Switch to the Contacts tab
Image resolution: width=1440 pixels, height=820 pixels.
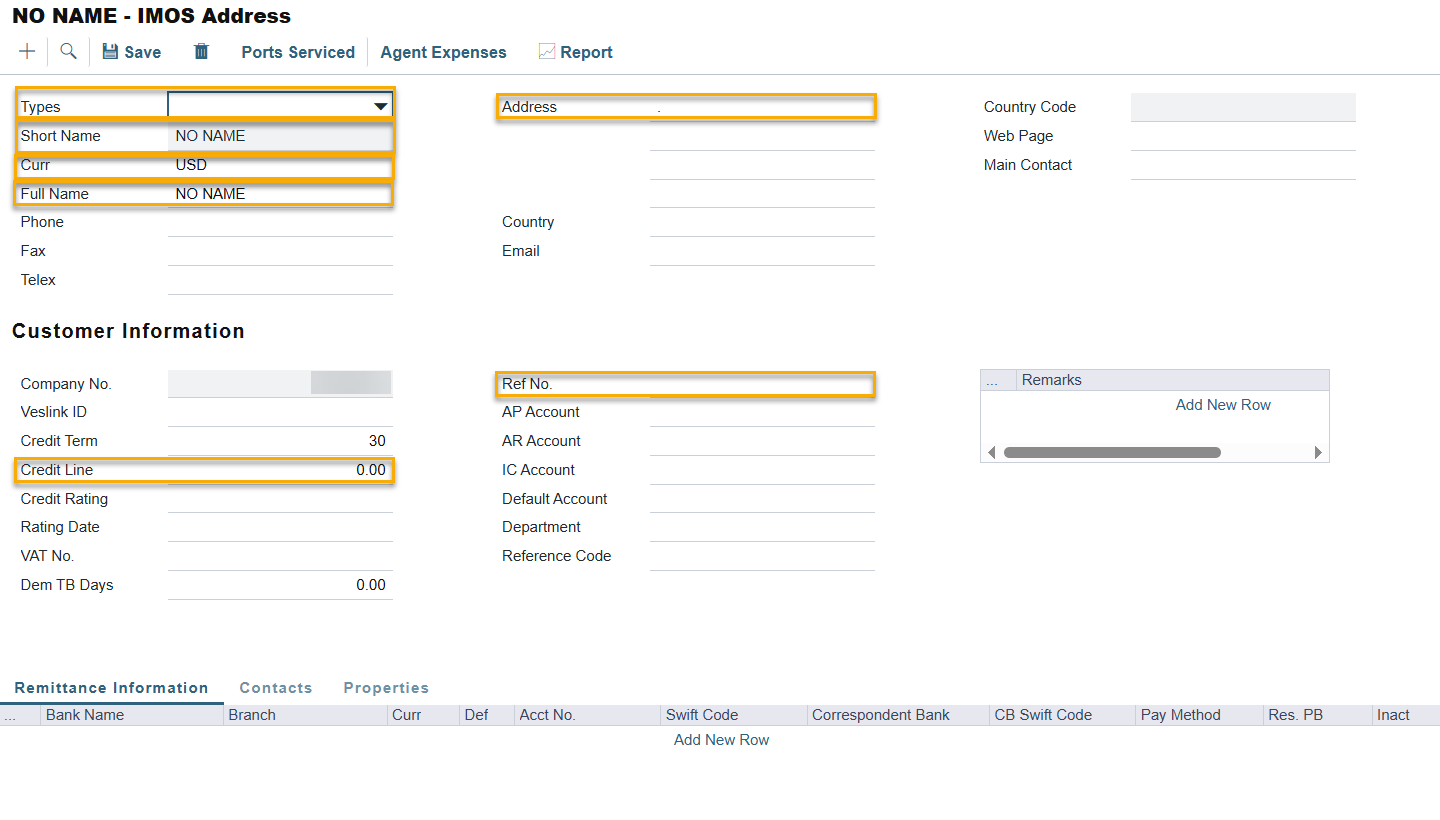pos(276,688)
